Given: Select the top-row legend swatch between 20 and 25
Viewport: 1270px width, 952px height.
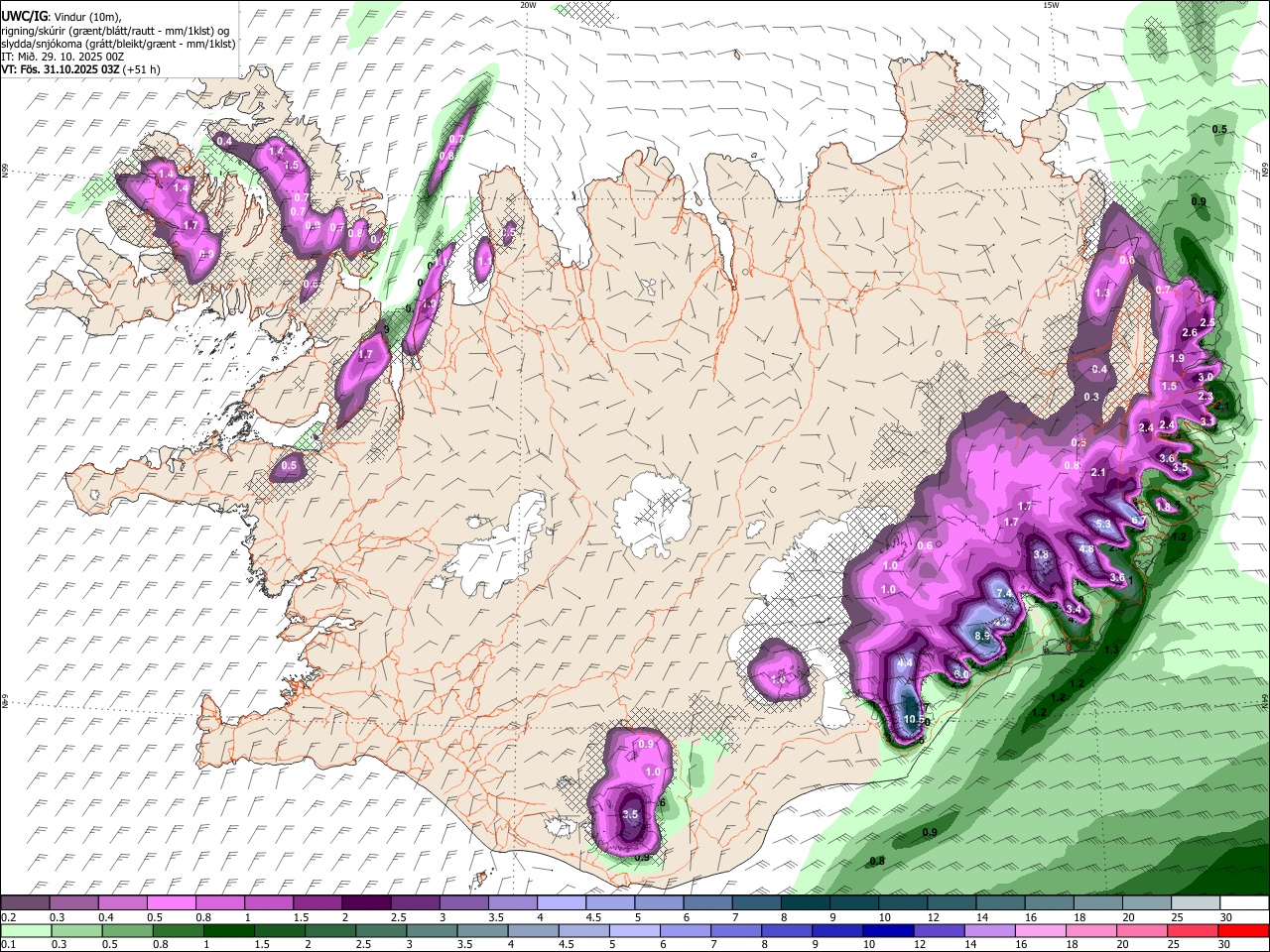Looking at the screenshot, I should (x=1145, y=903).
